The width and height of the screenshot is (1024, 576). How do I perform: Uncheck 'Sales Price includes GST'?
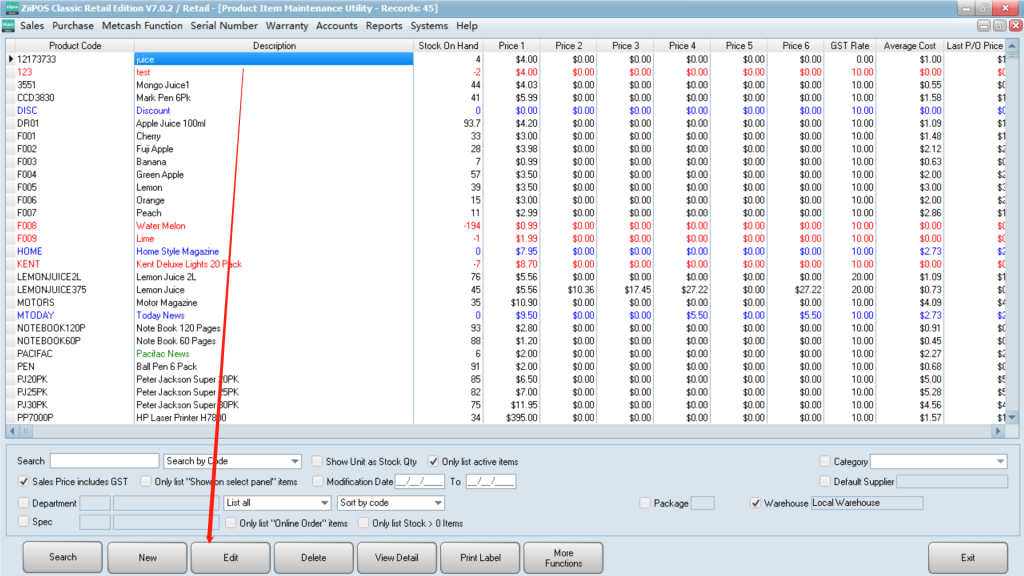pyautogui.click(x=24, y=481)
